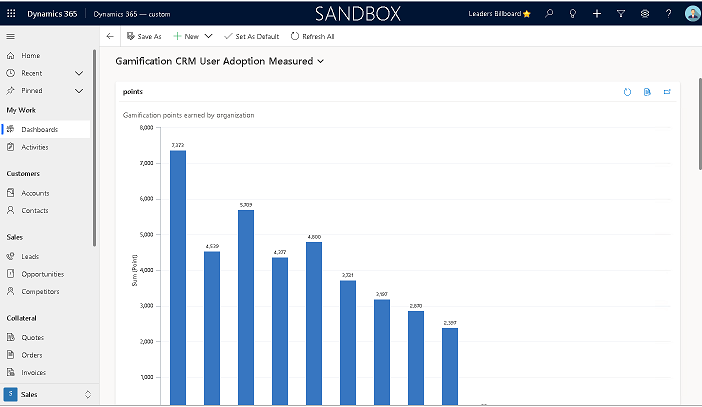Image resolution: width=702 pixels, height=407 pixels.
Task: Open the help question mark icon
Action: [668, 13]
